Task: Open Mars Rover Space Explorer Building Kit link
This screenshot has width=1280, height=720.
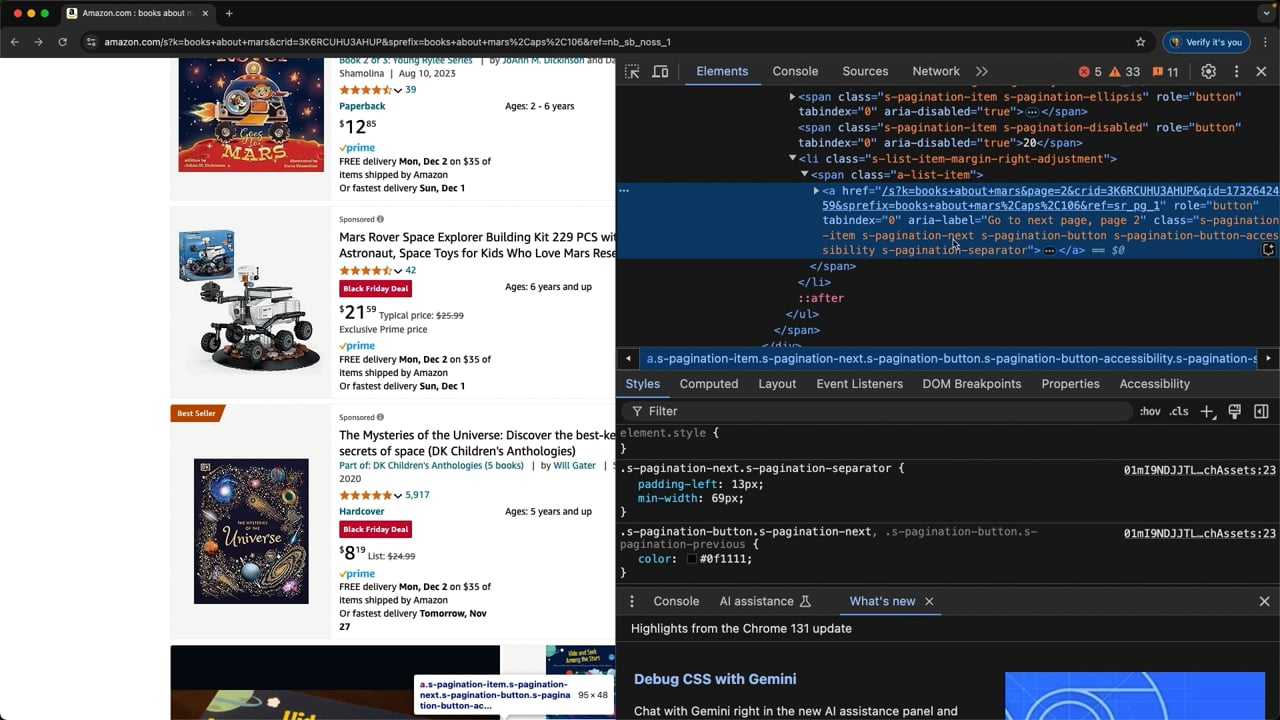Action: point(477,245)
